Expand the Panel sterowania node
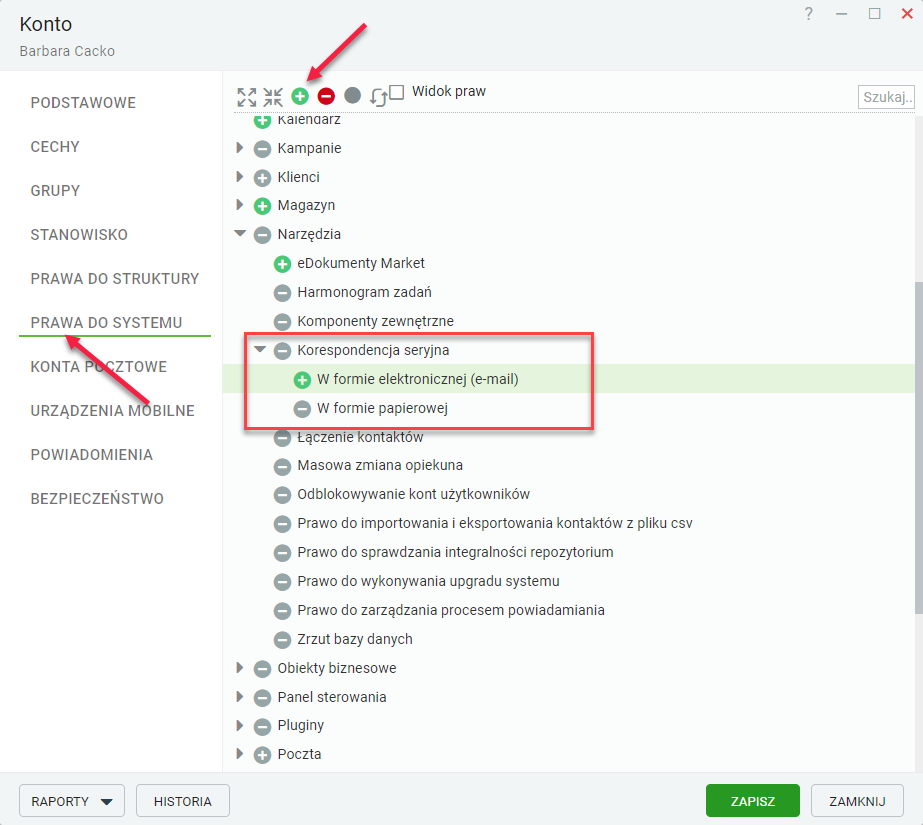 click(240, 696)
